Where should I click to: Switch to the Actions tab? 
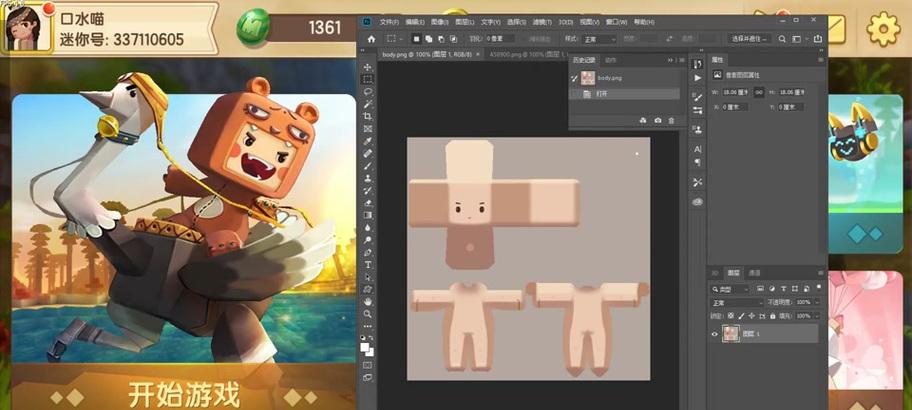[x=610, y=60]
